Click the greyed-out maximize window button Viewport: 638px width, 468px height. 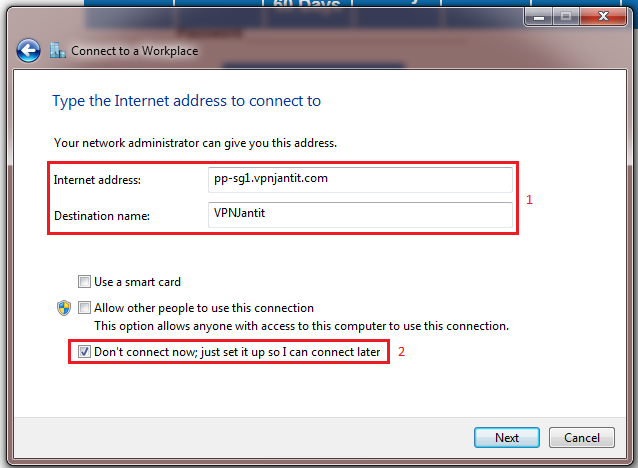pos(566,17)
